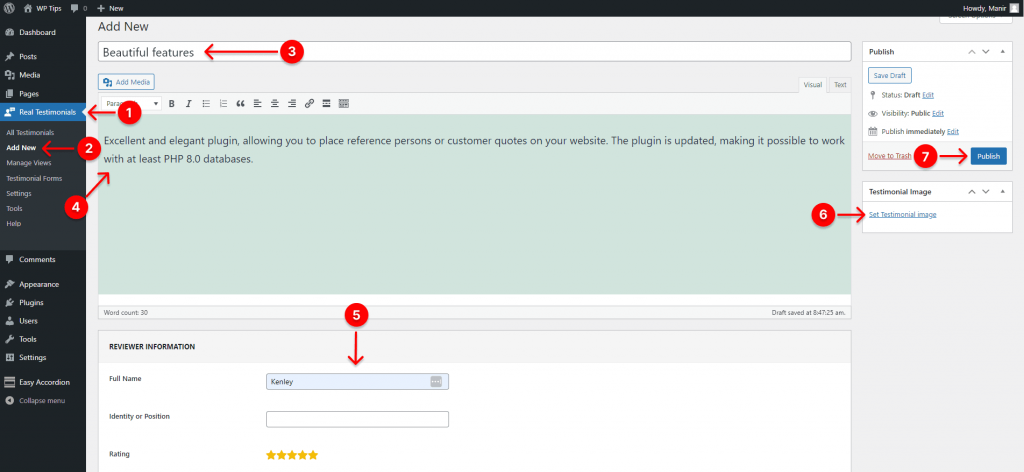This screenshot has width=1024, height=472.
Task: Open WP Tips site home link
Action: point(42,8)
